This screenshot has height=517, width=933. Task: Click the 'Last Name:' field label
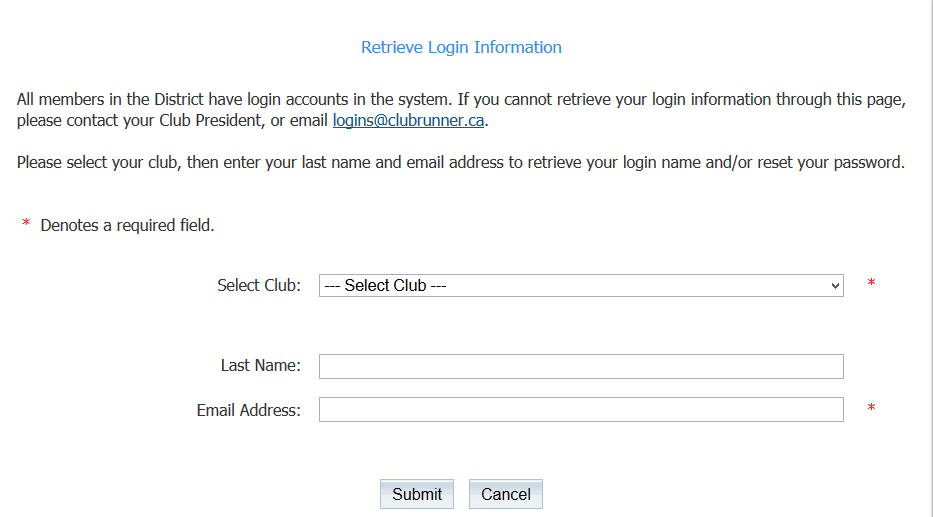click(260, 366)
